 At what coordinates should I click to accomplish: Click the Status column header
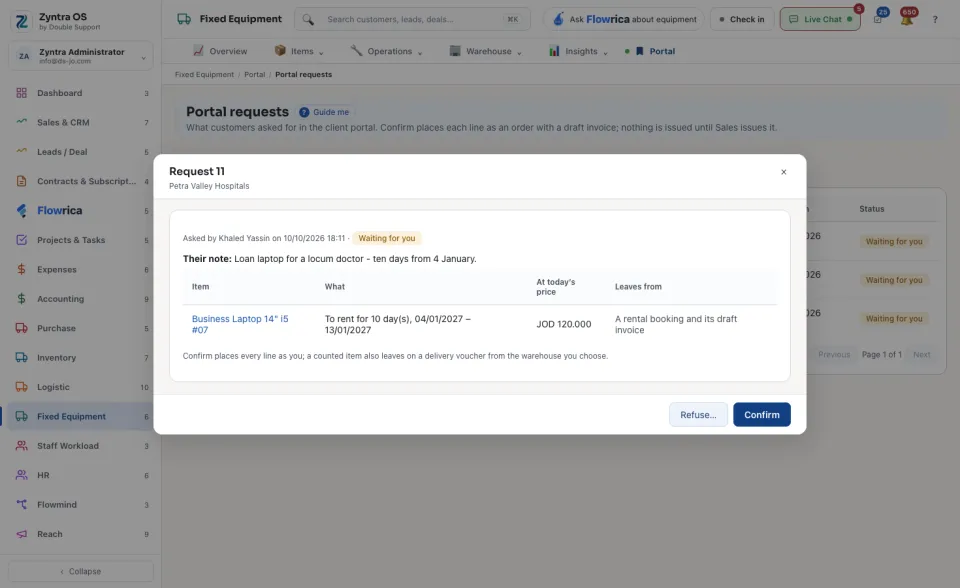871,209
